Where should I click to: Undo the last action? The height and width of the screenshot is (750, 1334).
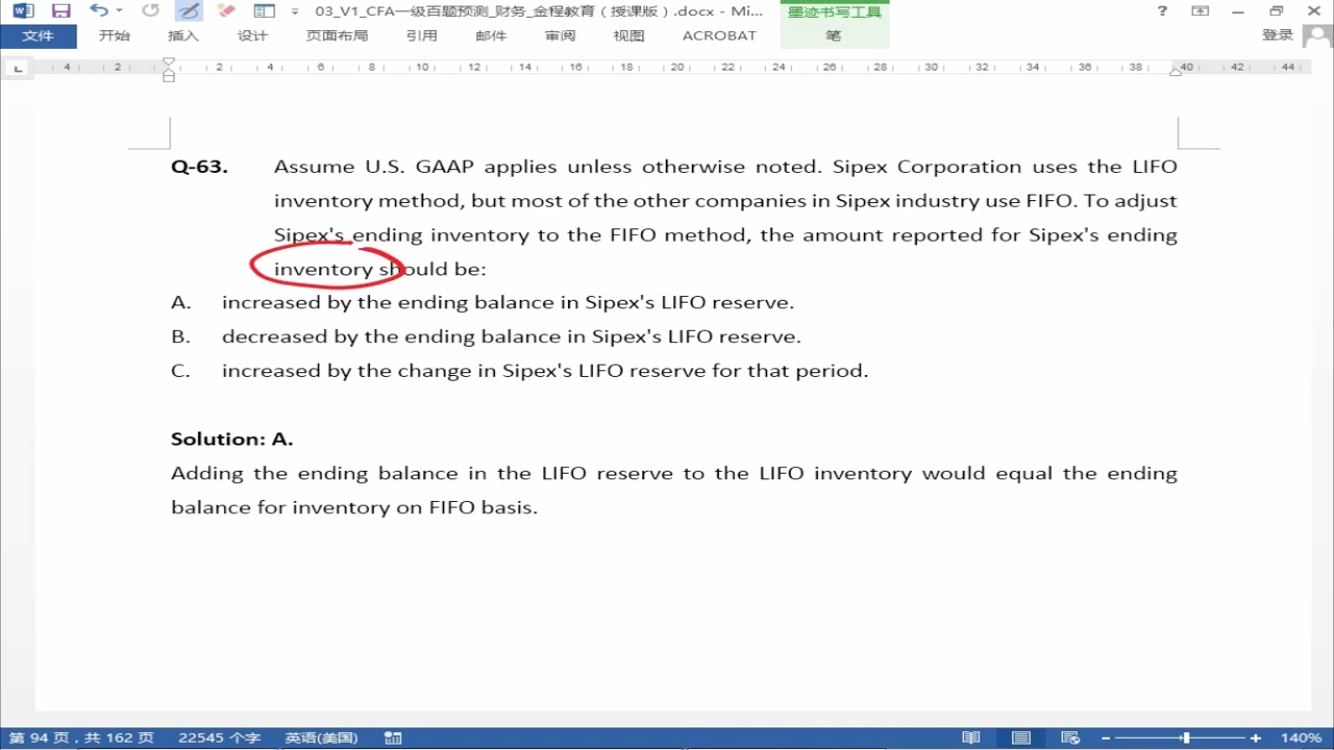(x=98, y=11)
